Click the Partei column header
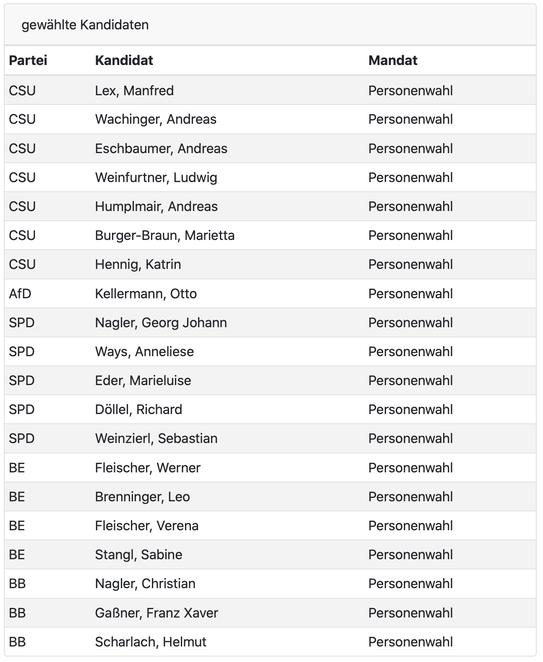Viewport: 543px width, 662px height. coord(28,60)
